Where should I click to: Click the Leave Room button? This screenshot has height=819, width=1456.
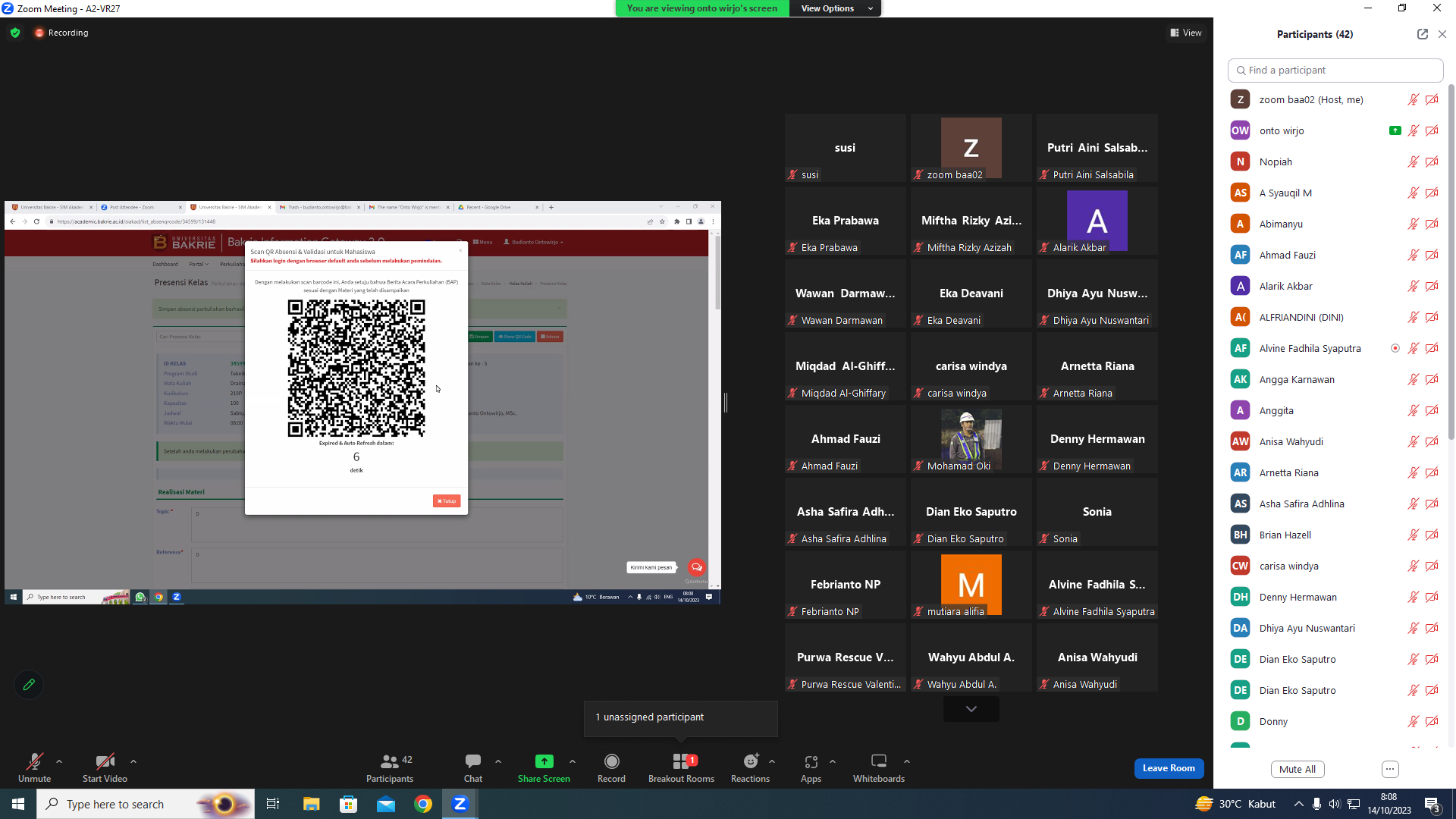point(1169,768)
